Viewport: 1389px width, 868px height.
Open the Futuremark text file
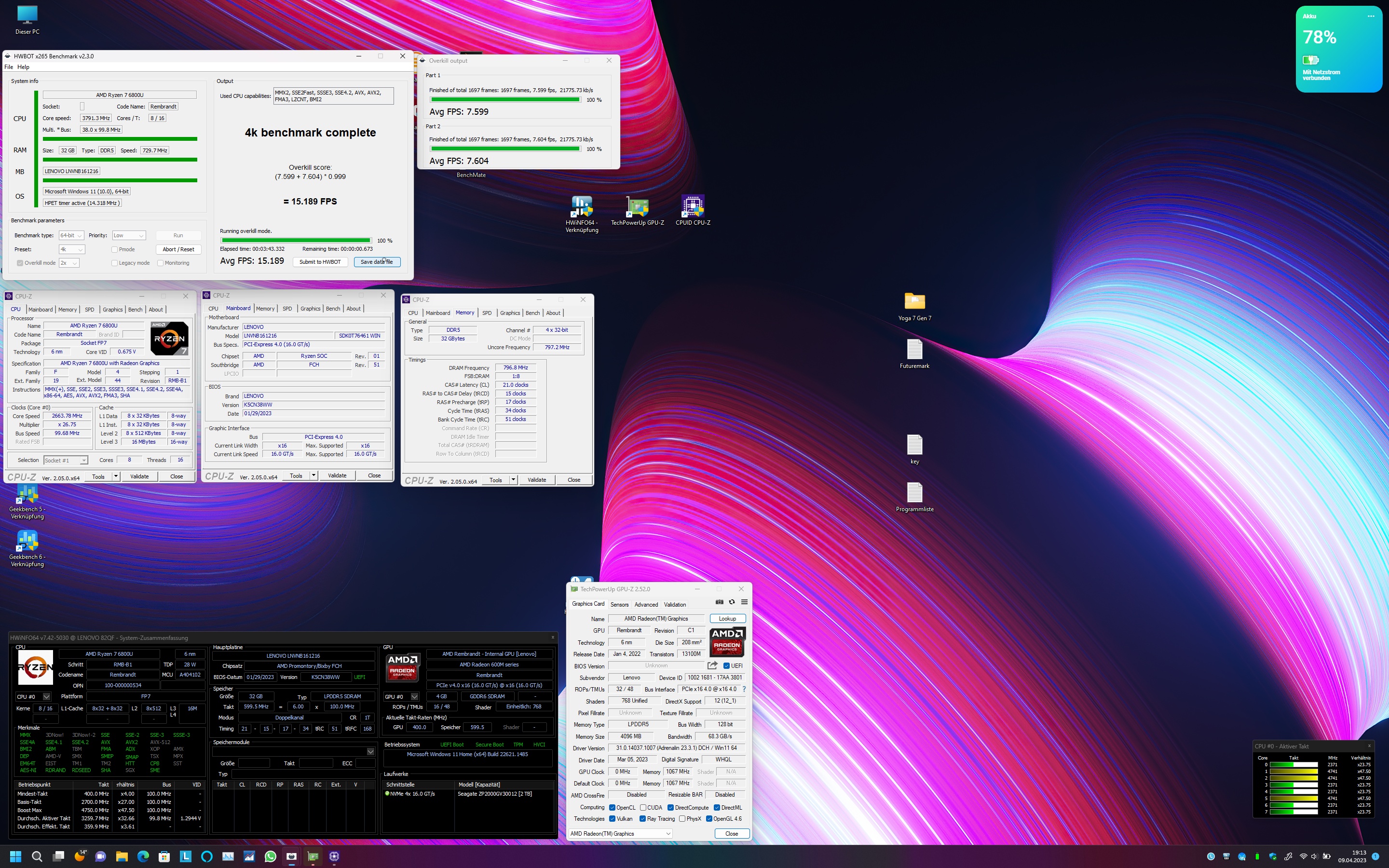point(914,354)
